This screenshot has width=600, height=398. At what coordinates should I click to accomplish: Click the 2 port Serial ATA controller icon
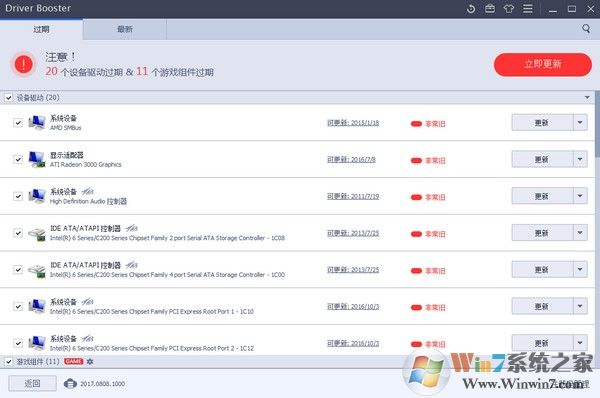[37, 233]
